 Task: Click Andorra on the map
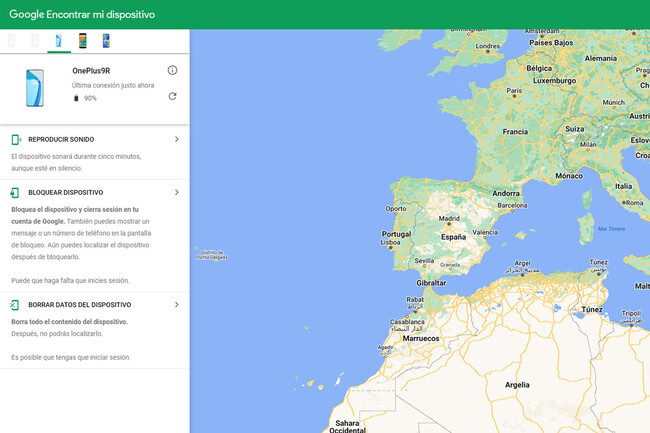[x=506, y=193]
